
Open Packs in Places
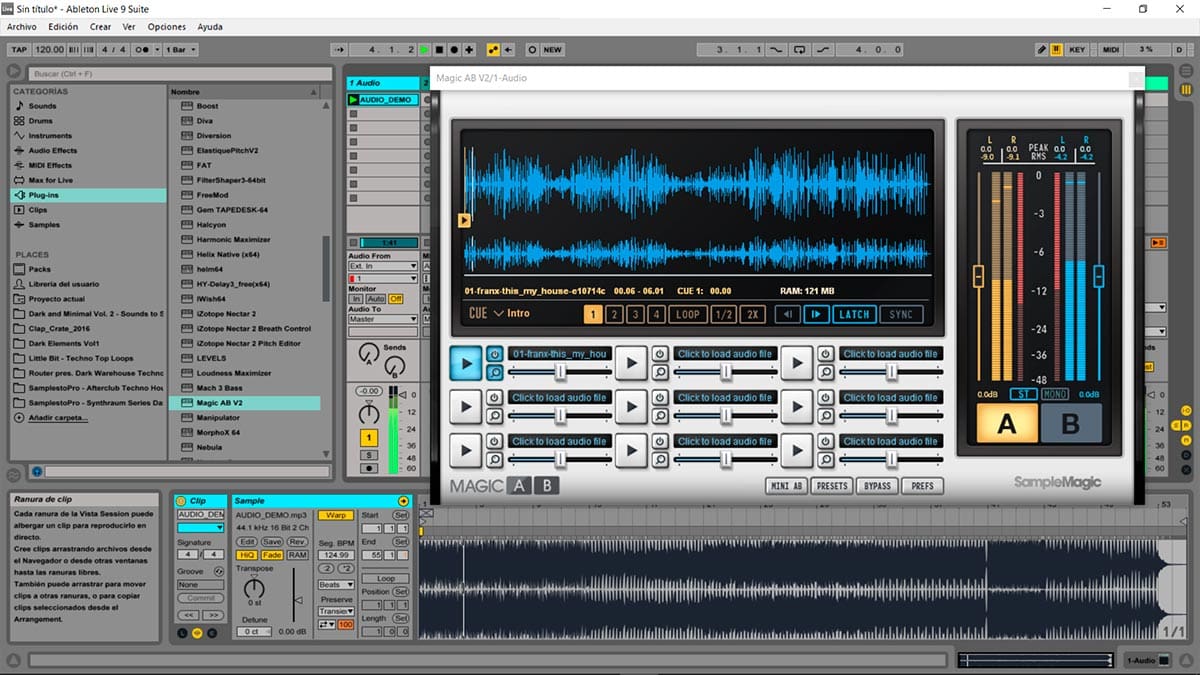(x=40, y=269)
